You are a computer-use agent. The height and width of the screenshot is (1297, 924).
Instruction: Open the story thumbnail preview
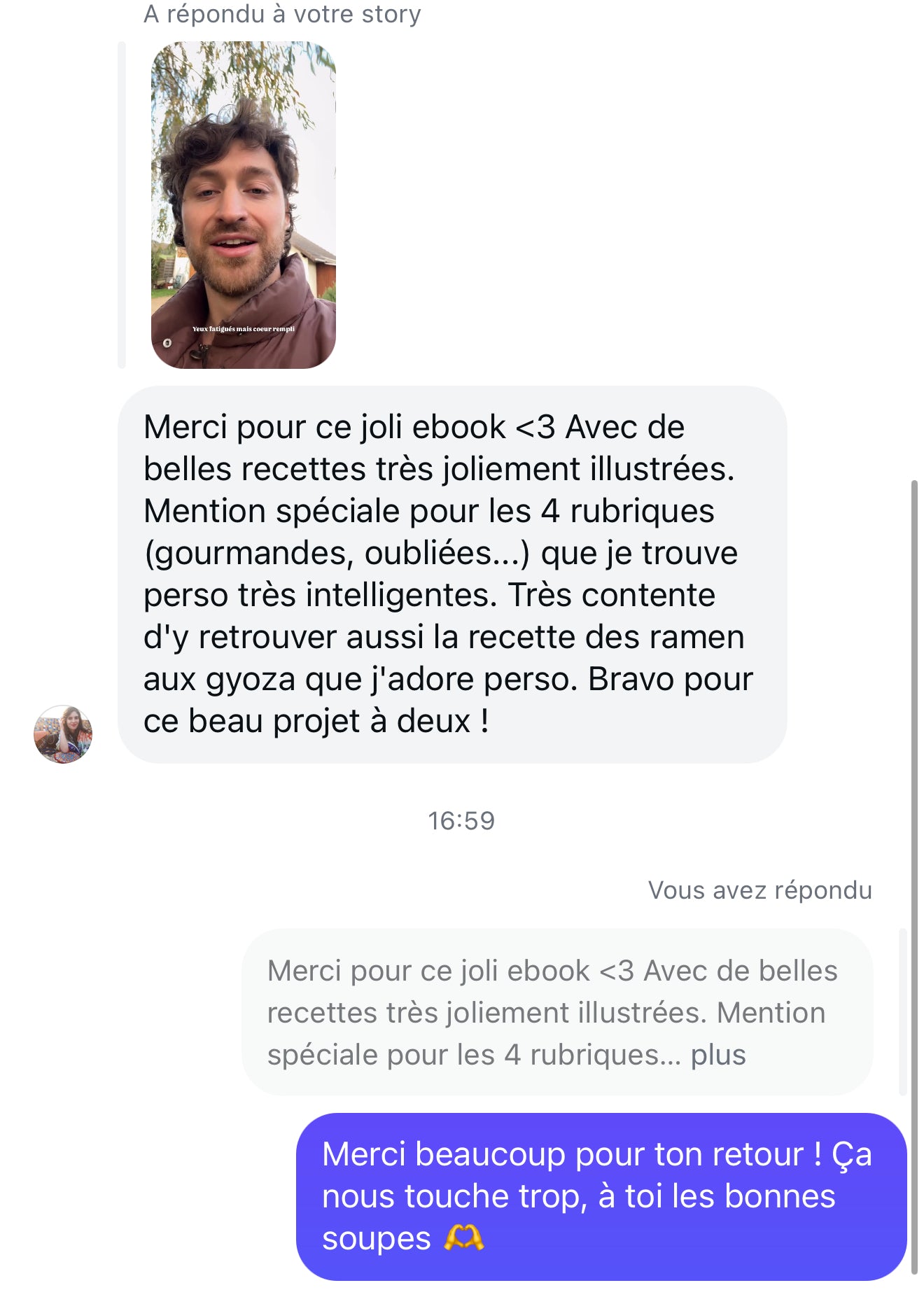243,204
